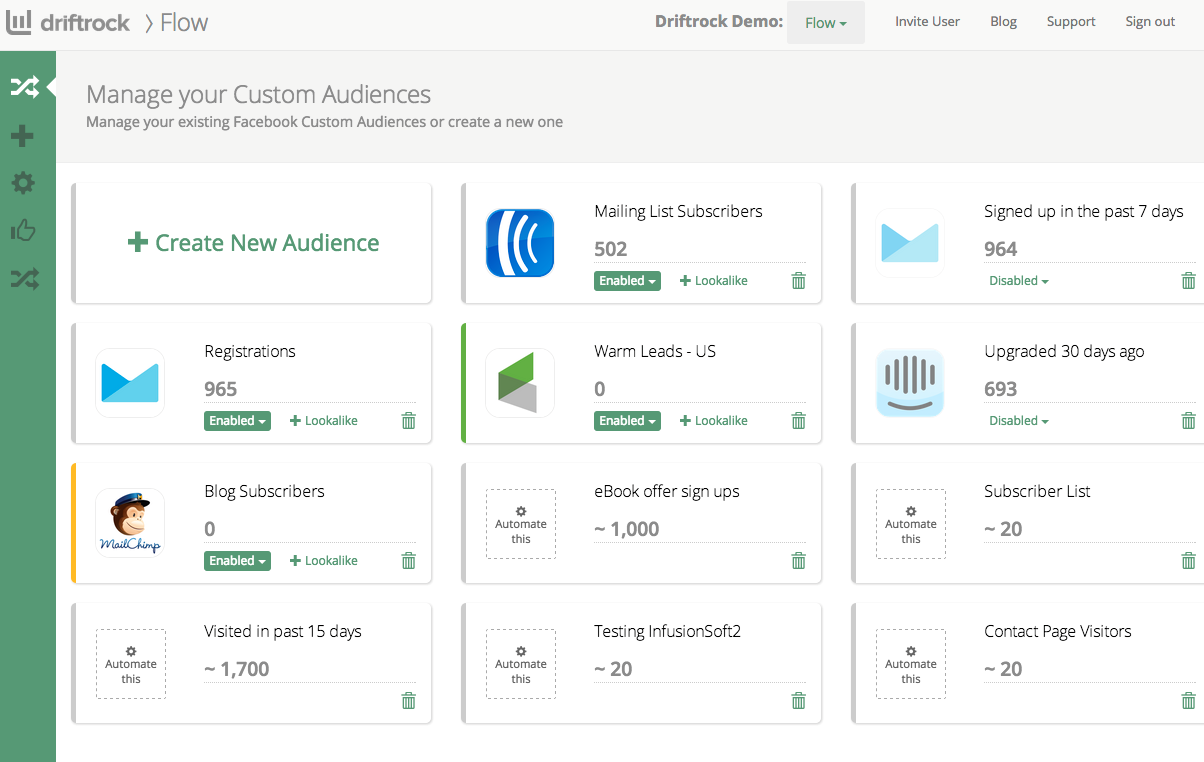Toggle Enabled status on Warm Leads - US

[627, 421]
